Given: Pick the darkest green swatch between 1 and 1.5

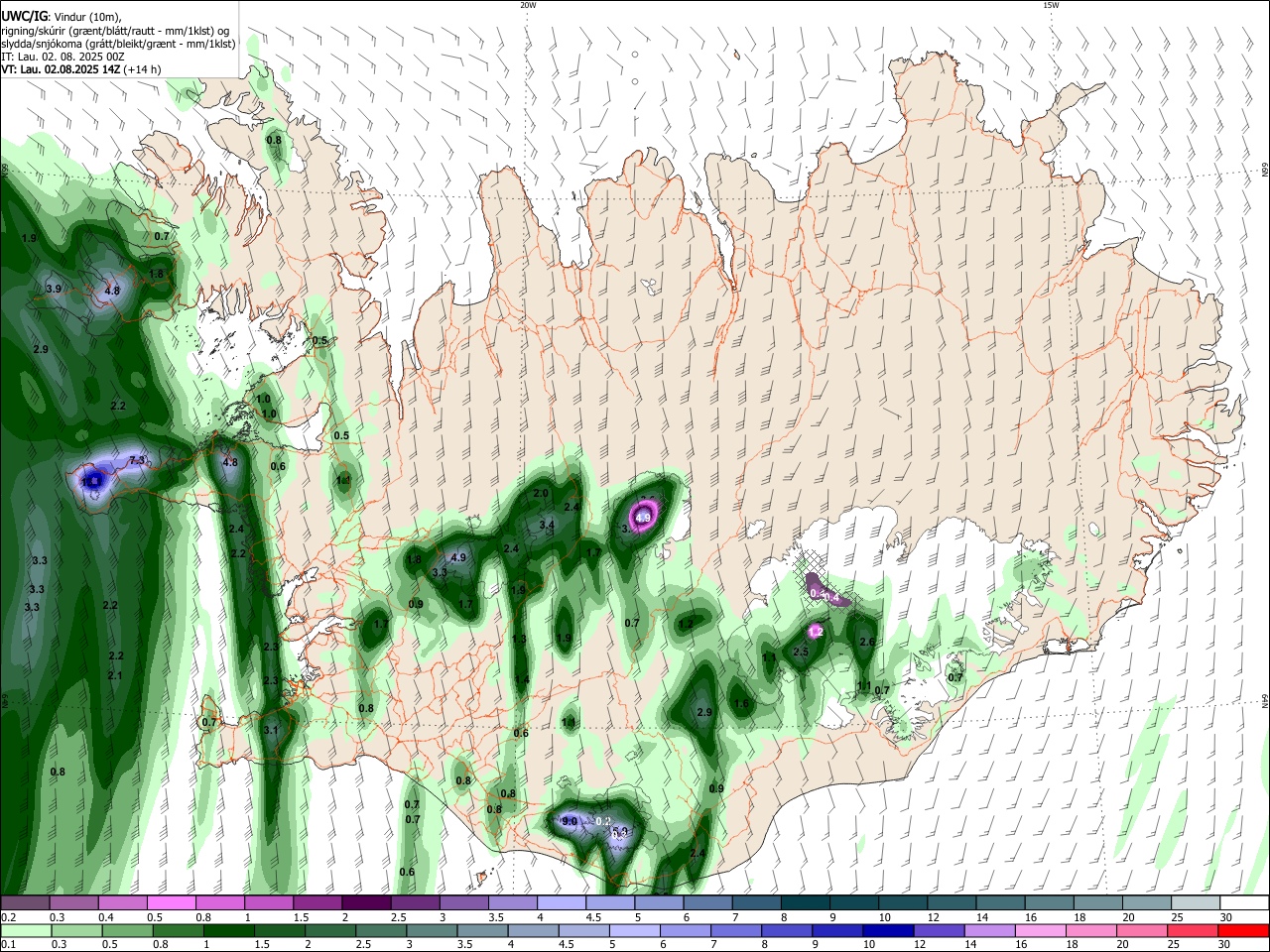Looking at the screenshot, I should tap(229, 931).
